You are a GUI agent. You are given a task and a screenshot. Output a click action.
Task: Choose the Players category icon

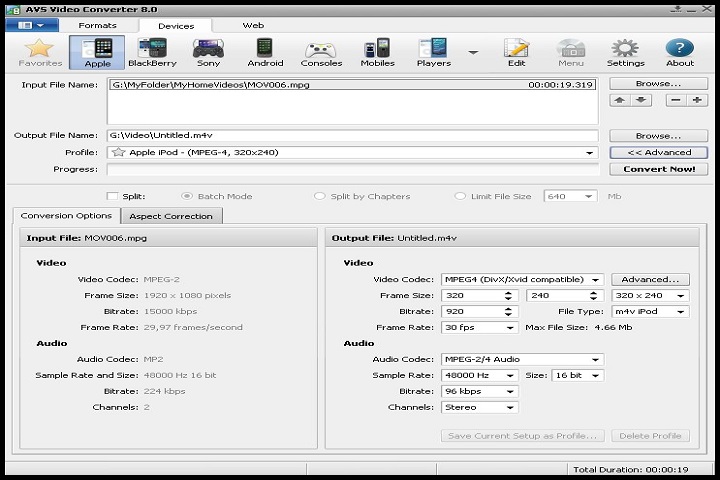coord(433,53)
